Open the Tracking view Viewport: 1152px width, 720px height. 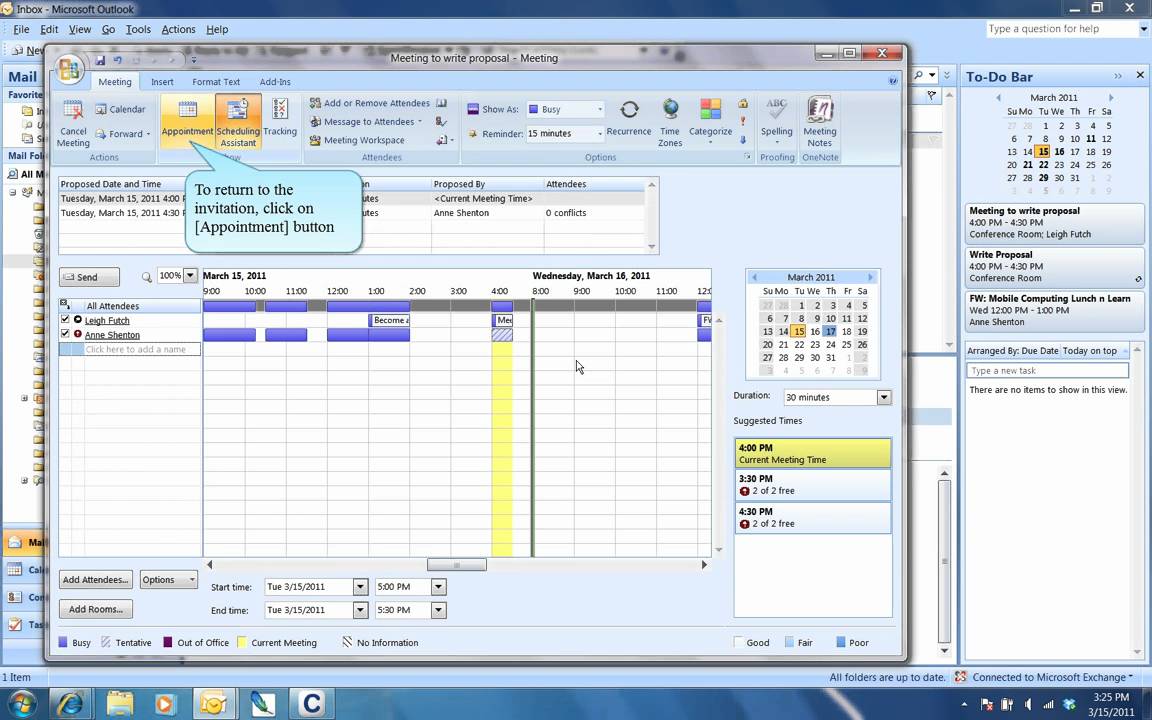coord(280,118)
